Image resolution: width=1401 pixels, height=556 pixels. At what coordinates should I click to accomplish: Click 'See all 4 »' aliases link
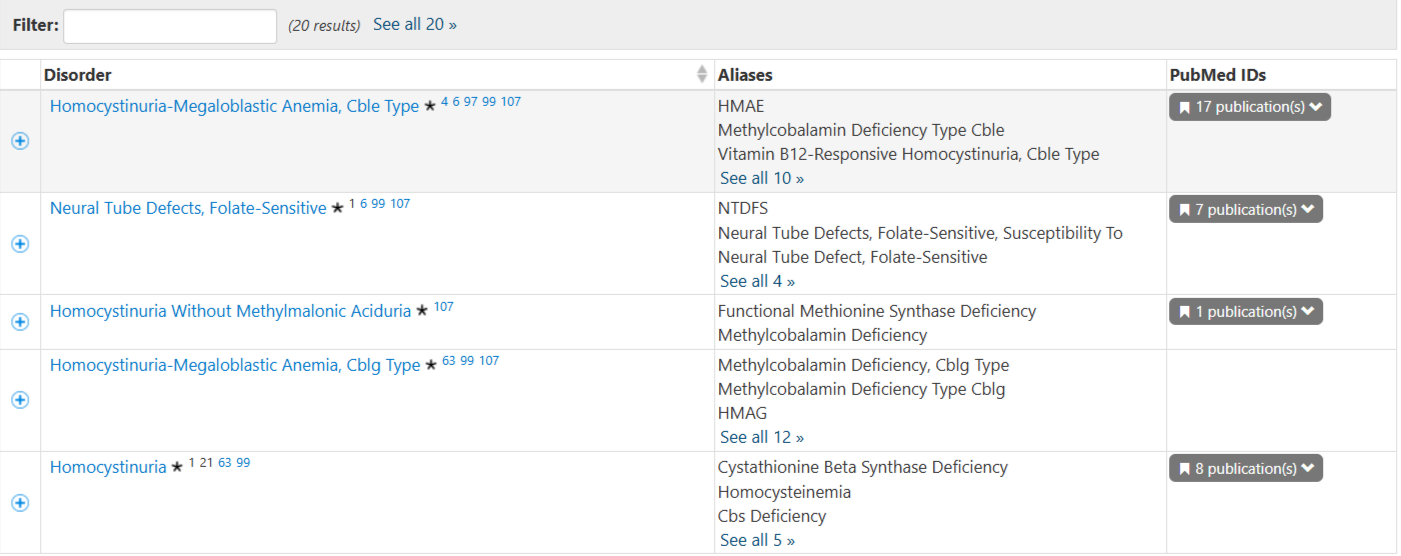[x=758, y=282]
